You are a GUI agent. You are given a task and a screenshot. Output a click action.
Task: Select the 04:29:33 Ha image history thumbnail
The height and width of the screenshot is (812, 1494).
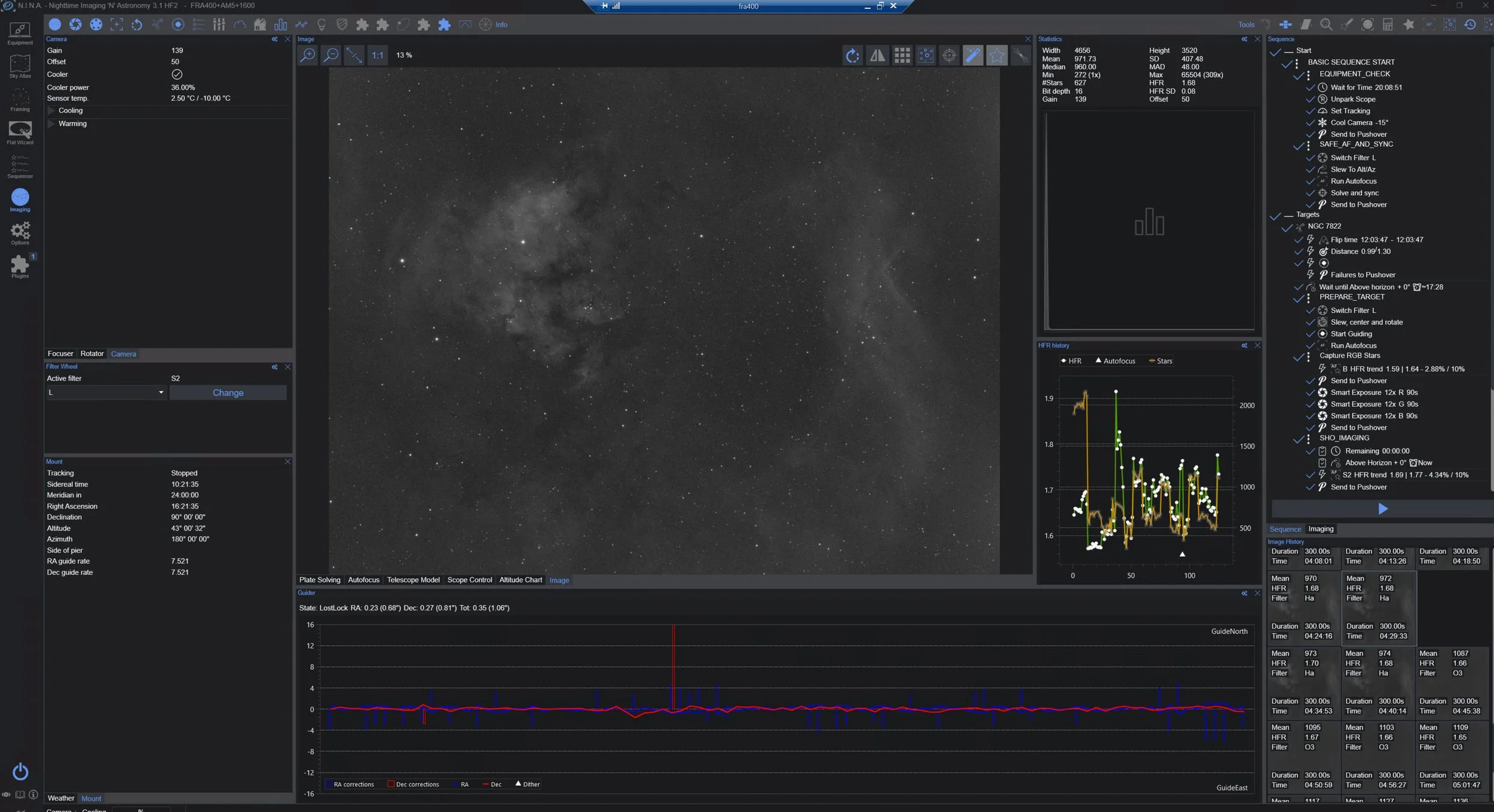(1378, 606)
